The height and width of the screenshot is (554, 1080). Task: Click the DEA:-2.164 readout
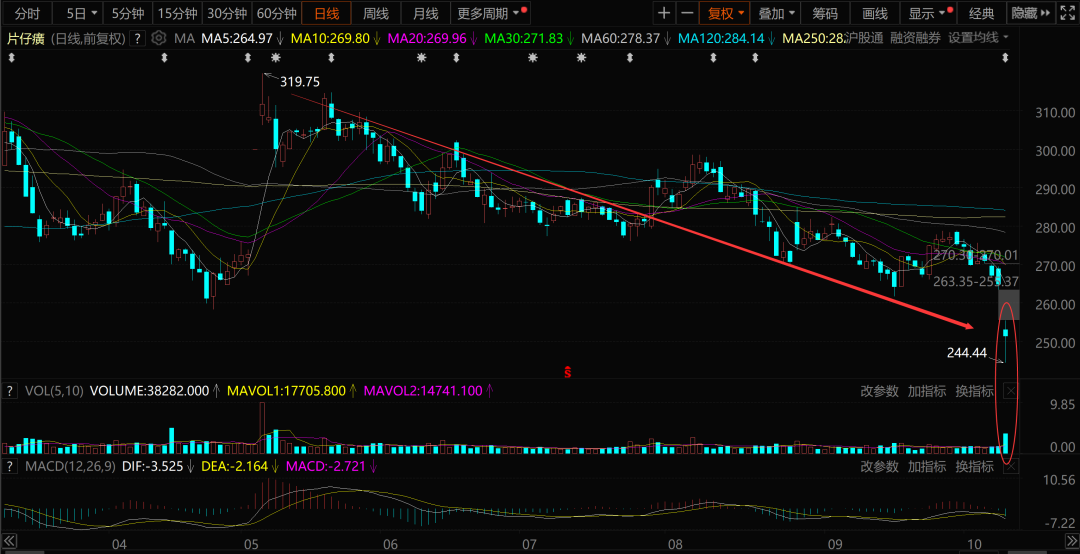pyautogui.click(x=233, y=466)
